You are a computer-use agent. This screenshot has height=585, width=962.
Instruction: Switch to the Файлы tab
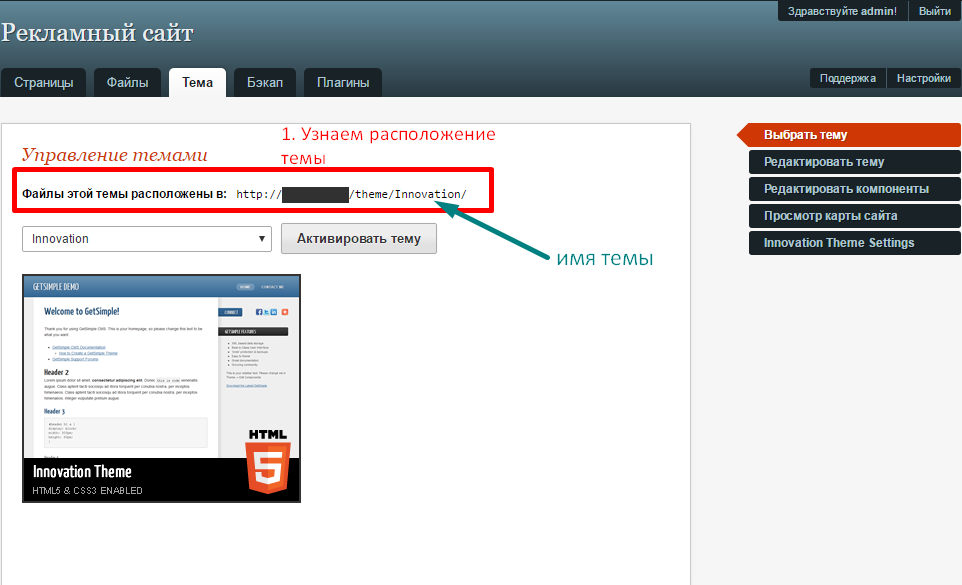tap(128, 83)
